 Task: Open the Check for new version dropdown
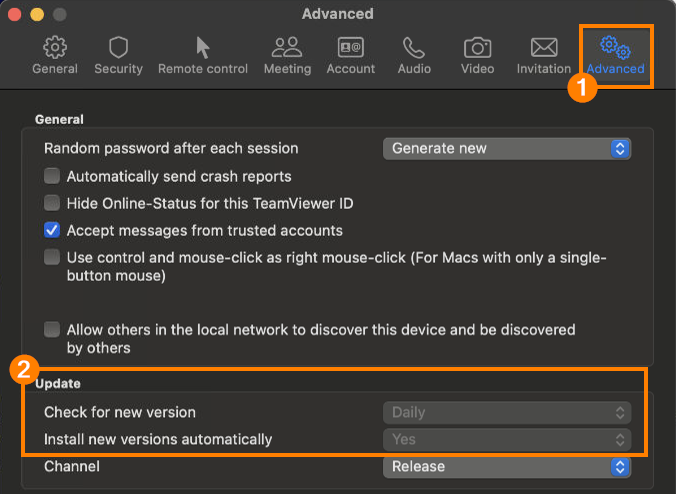[x=507, y=413]
